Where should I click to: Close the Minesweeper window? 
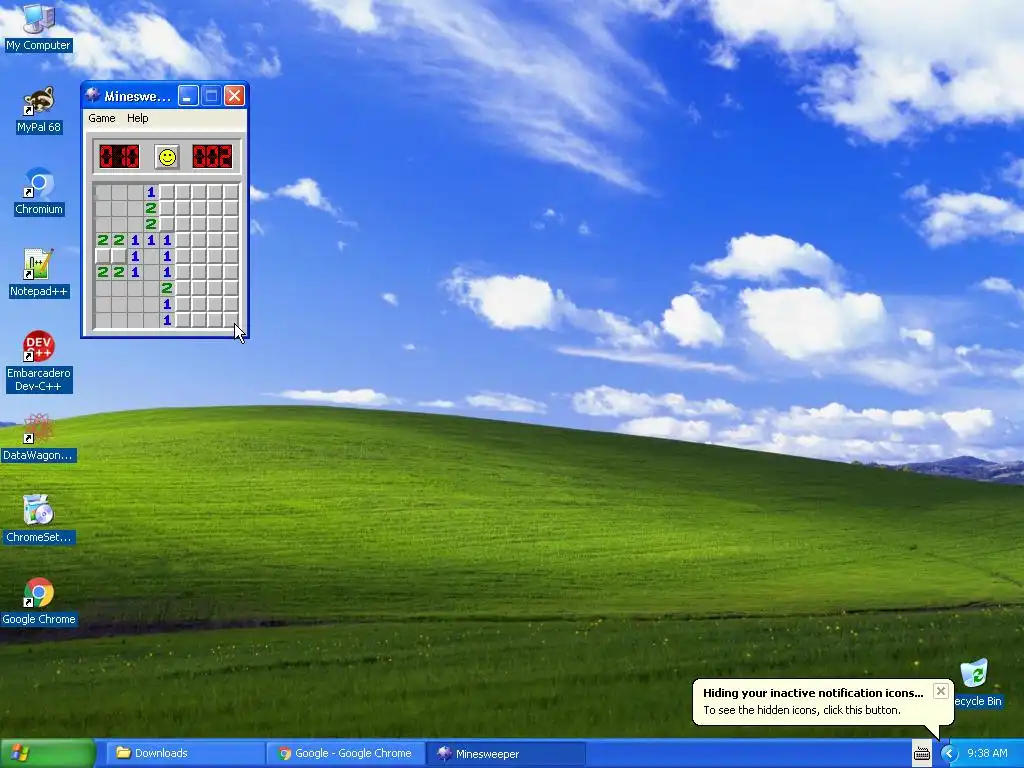[234, 96]
